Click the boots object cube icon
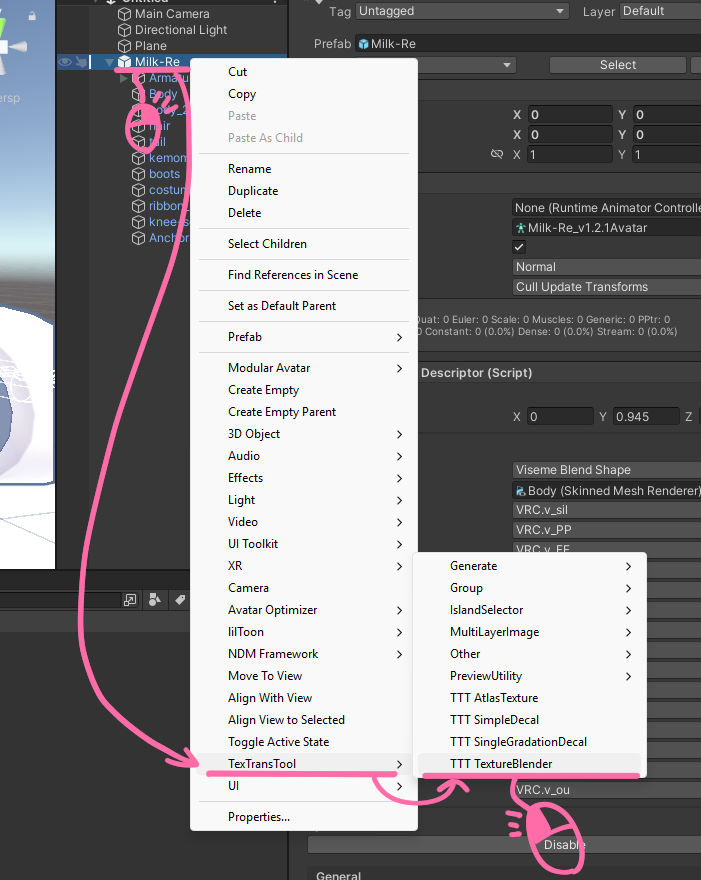Screen dimensions: 701x880 click(140, 174)
